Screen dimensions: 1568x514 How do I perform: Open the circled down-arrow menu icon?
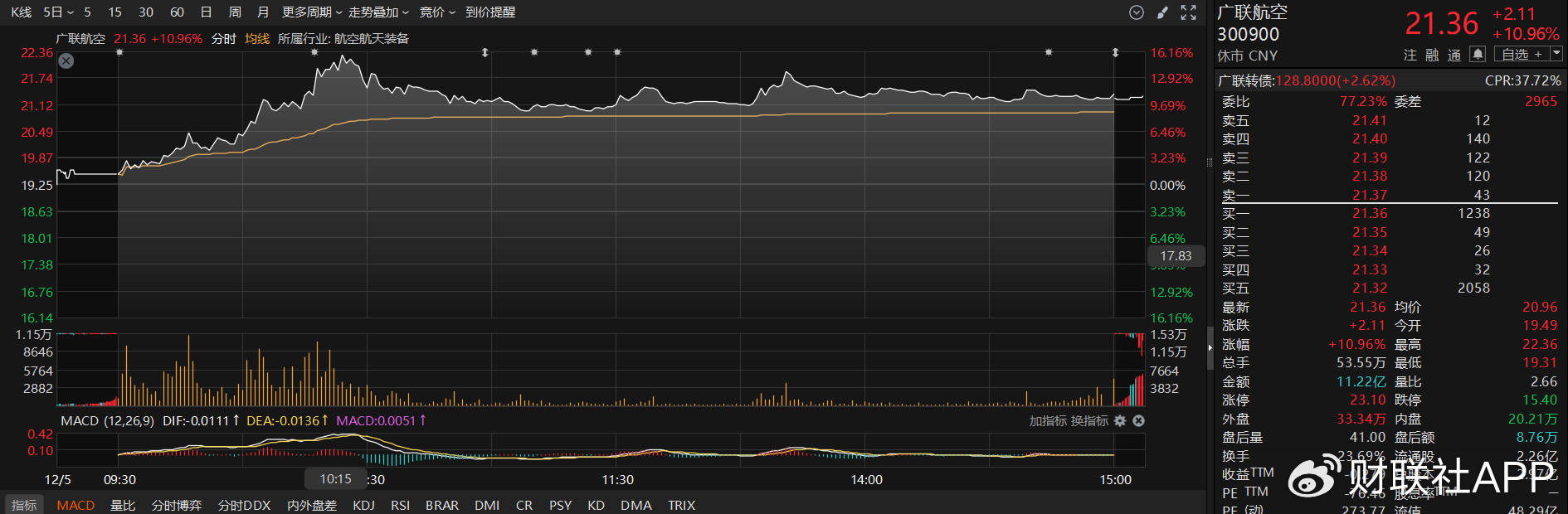[1137, 12]
